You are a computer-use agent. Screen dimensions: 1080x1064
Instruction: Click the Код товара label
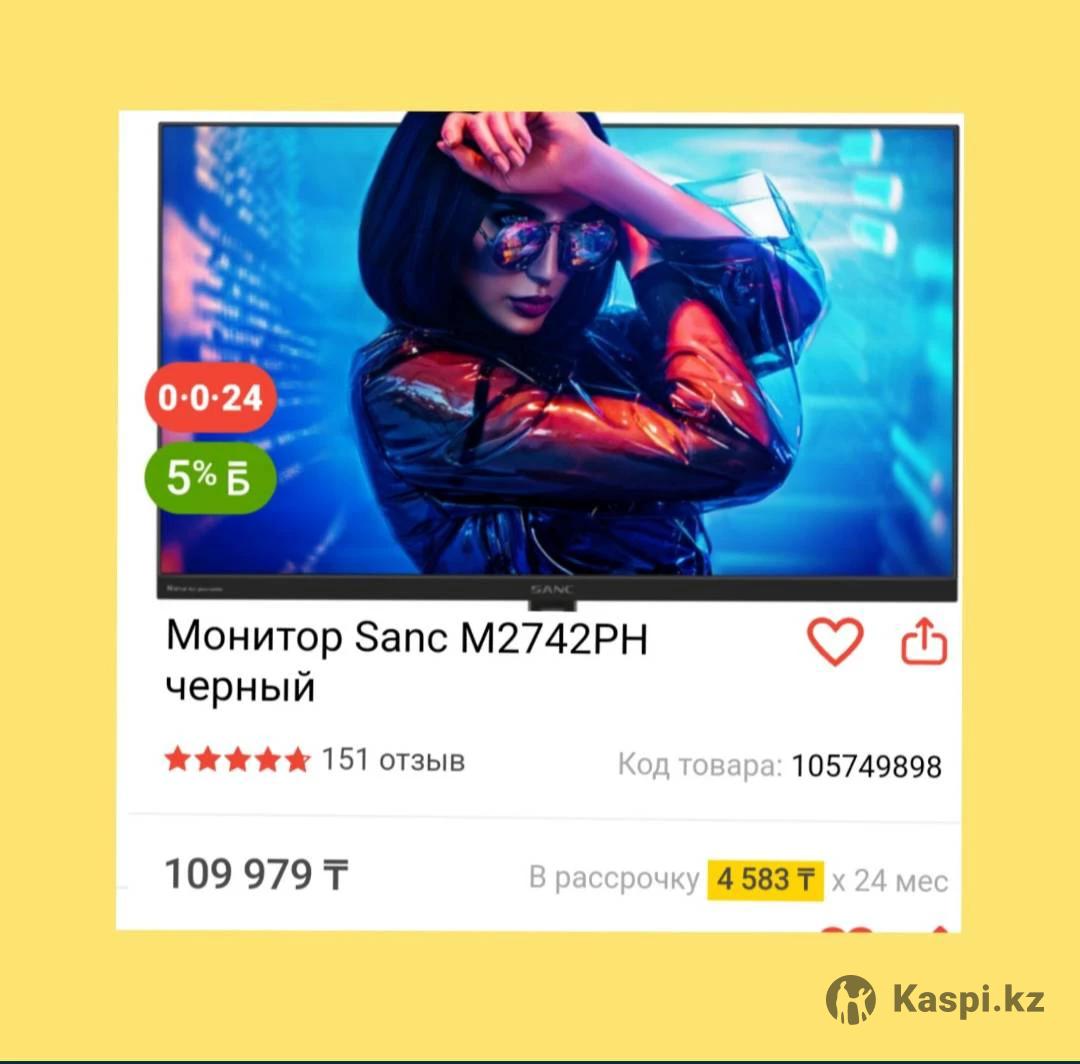(x=700, y=765)
